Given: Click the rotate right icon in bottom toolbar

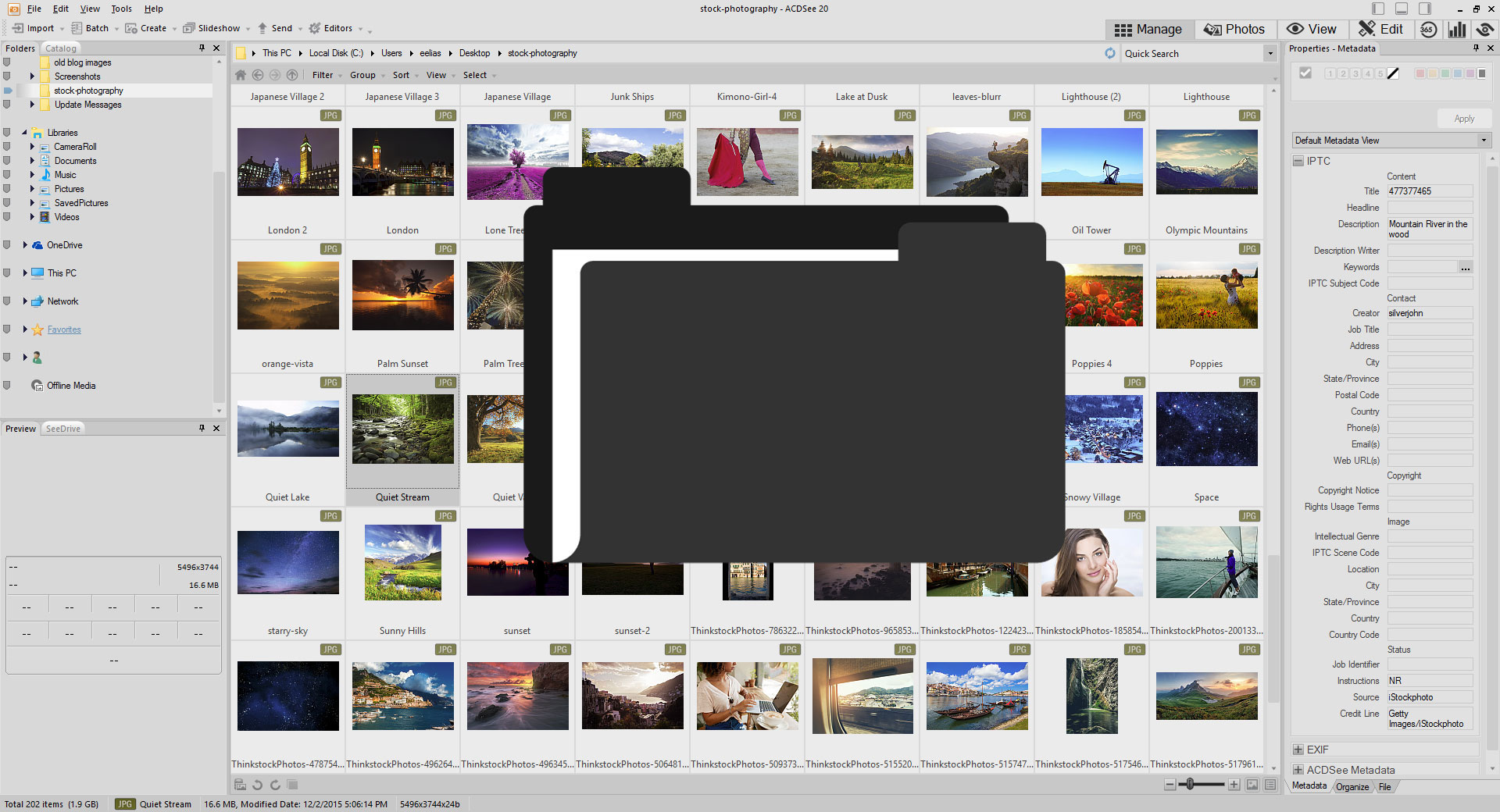Looking at the screenshot, I should click(x=275, y=785).
